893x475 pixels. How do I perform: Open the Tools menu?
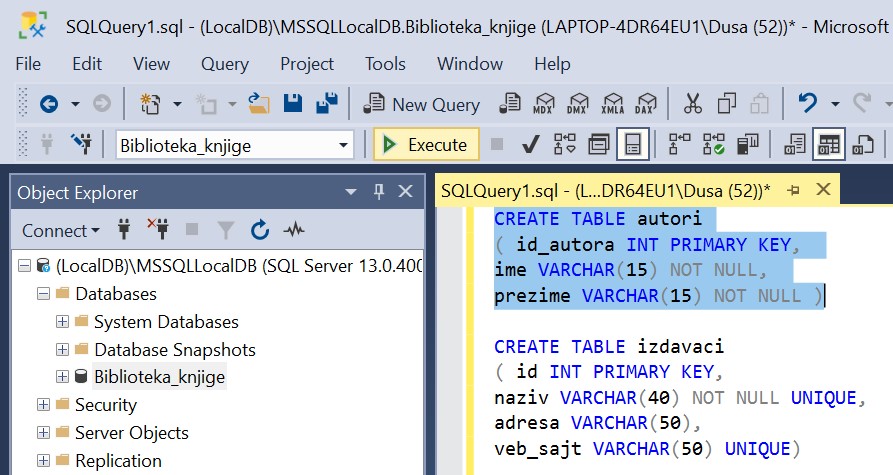pyautogui.click(x=385, y=64)
